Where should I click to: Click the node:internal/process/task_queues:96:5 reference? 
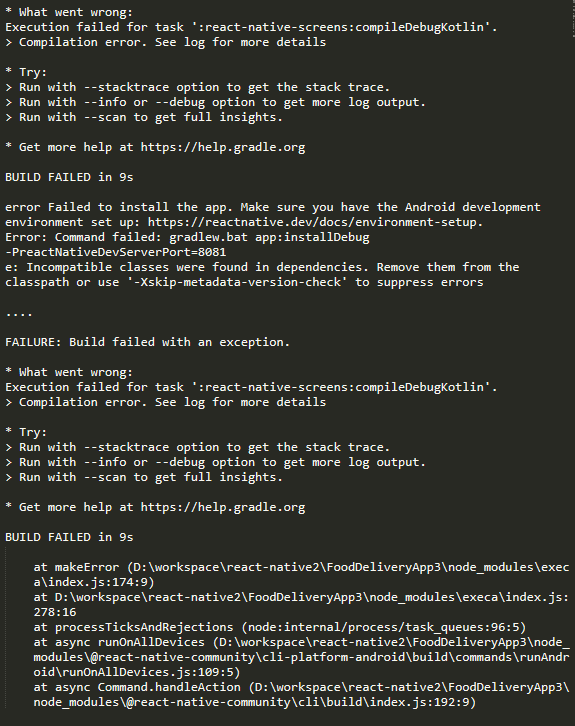pyautogui.click(x=383, y=627)
